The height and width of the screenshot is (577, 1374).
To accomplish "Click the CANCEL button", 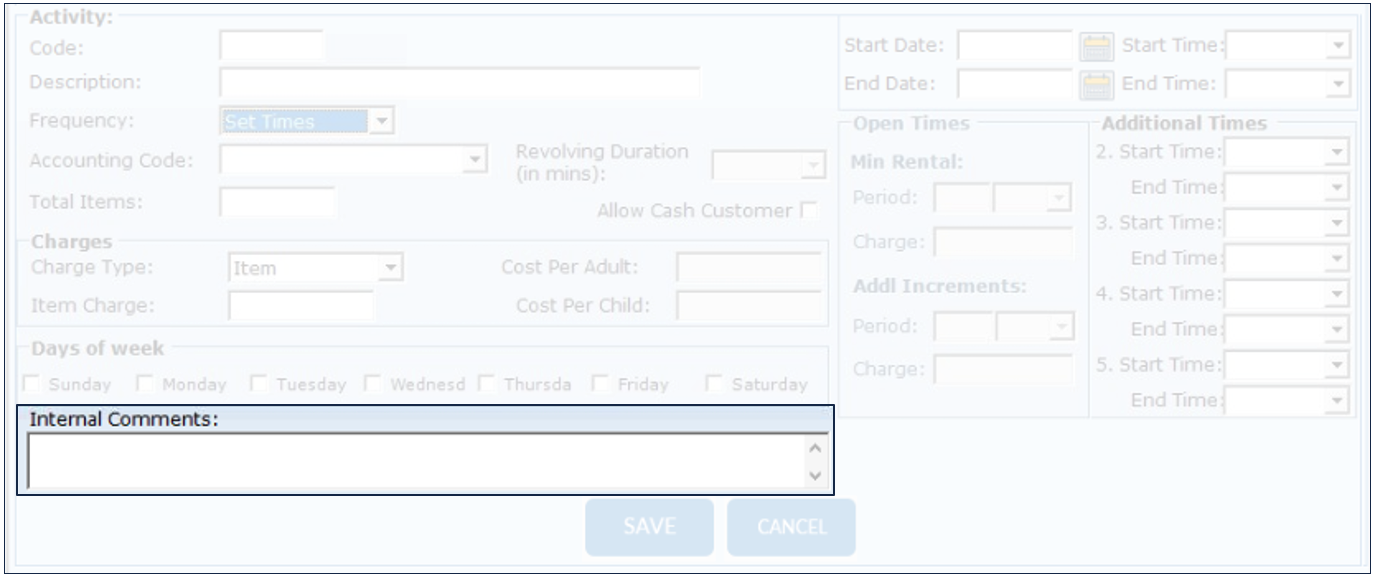I will [x=791, y=527].
